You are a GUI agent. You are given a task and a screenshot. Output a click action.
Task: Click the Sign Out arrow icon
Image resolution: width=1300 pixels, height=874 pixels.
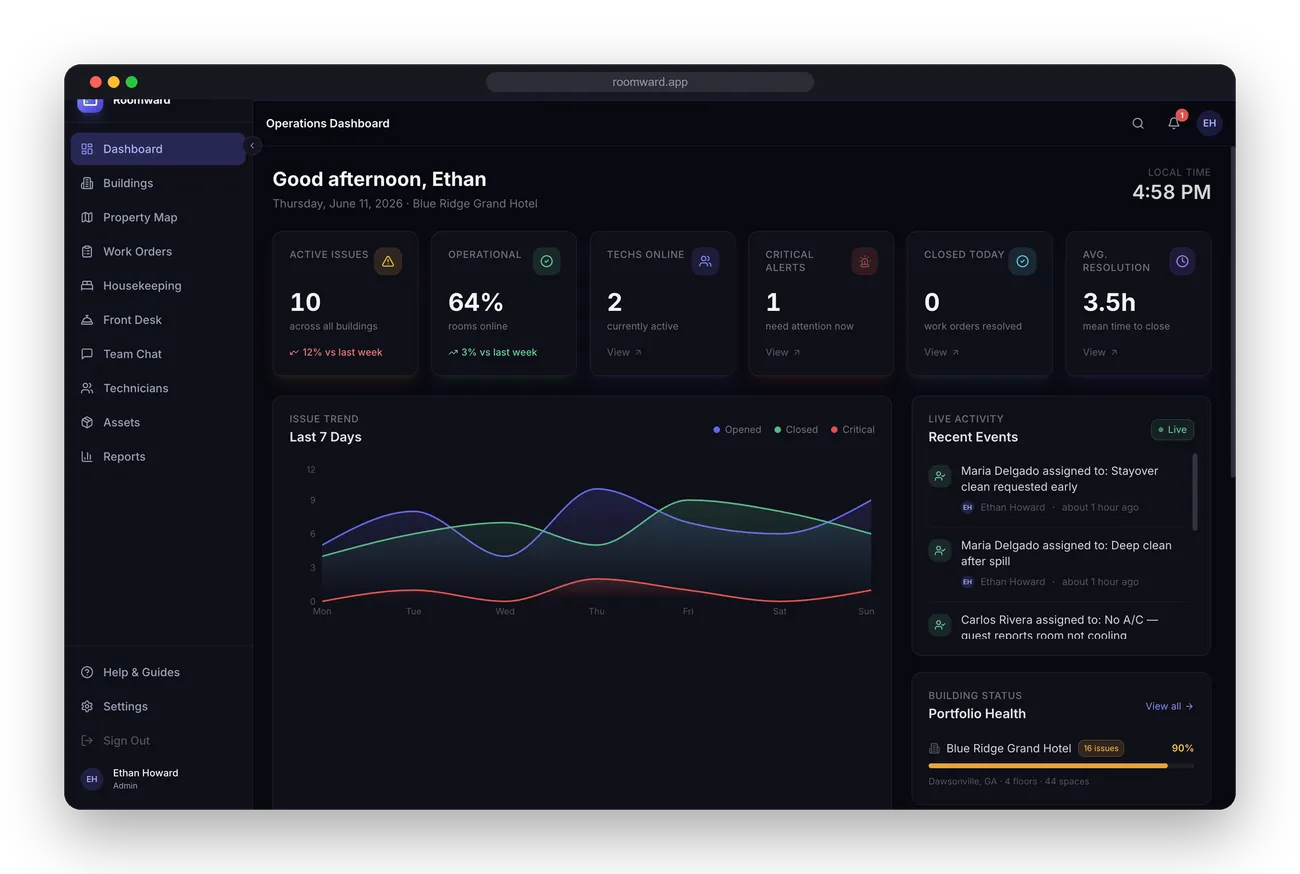coord(87,740)
